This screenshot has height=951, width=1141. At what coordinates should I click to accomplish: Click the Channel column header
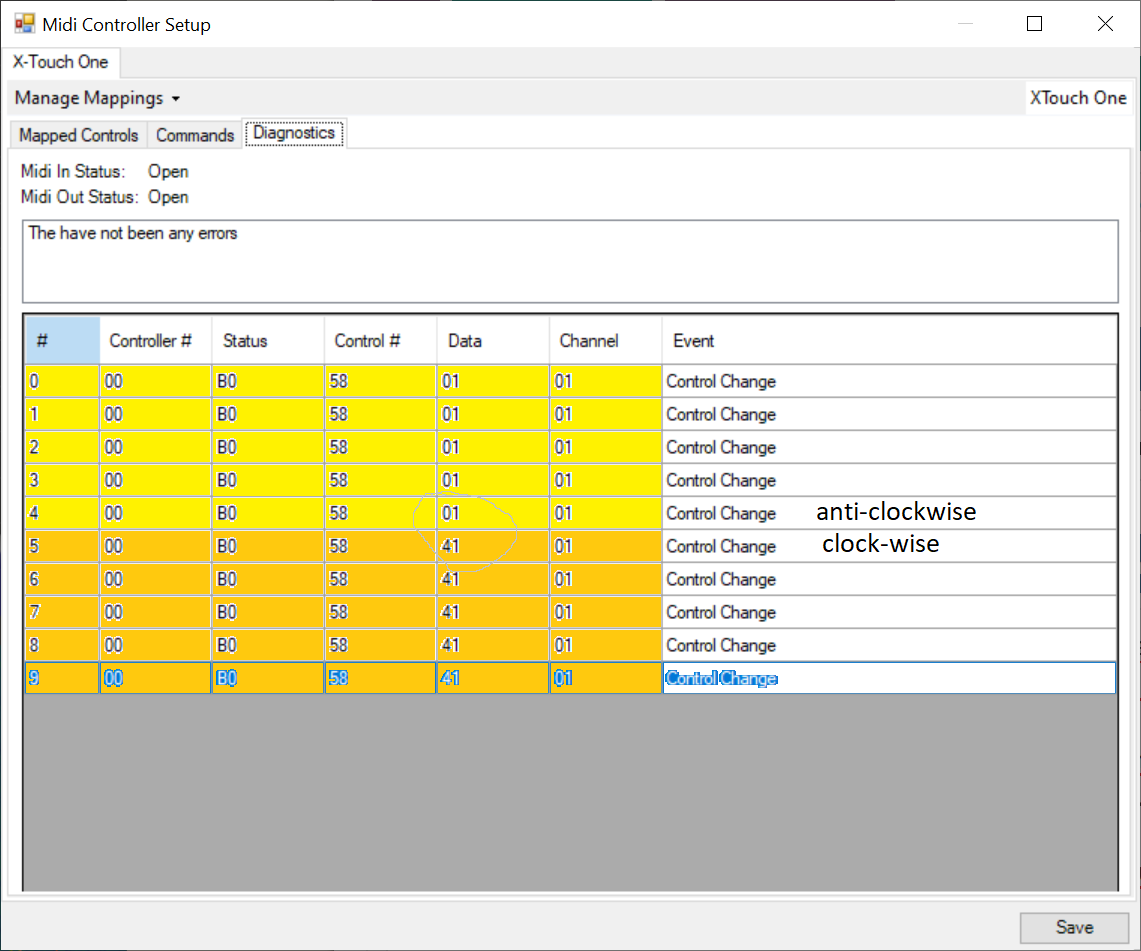point(605,341)
